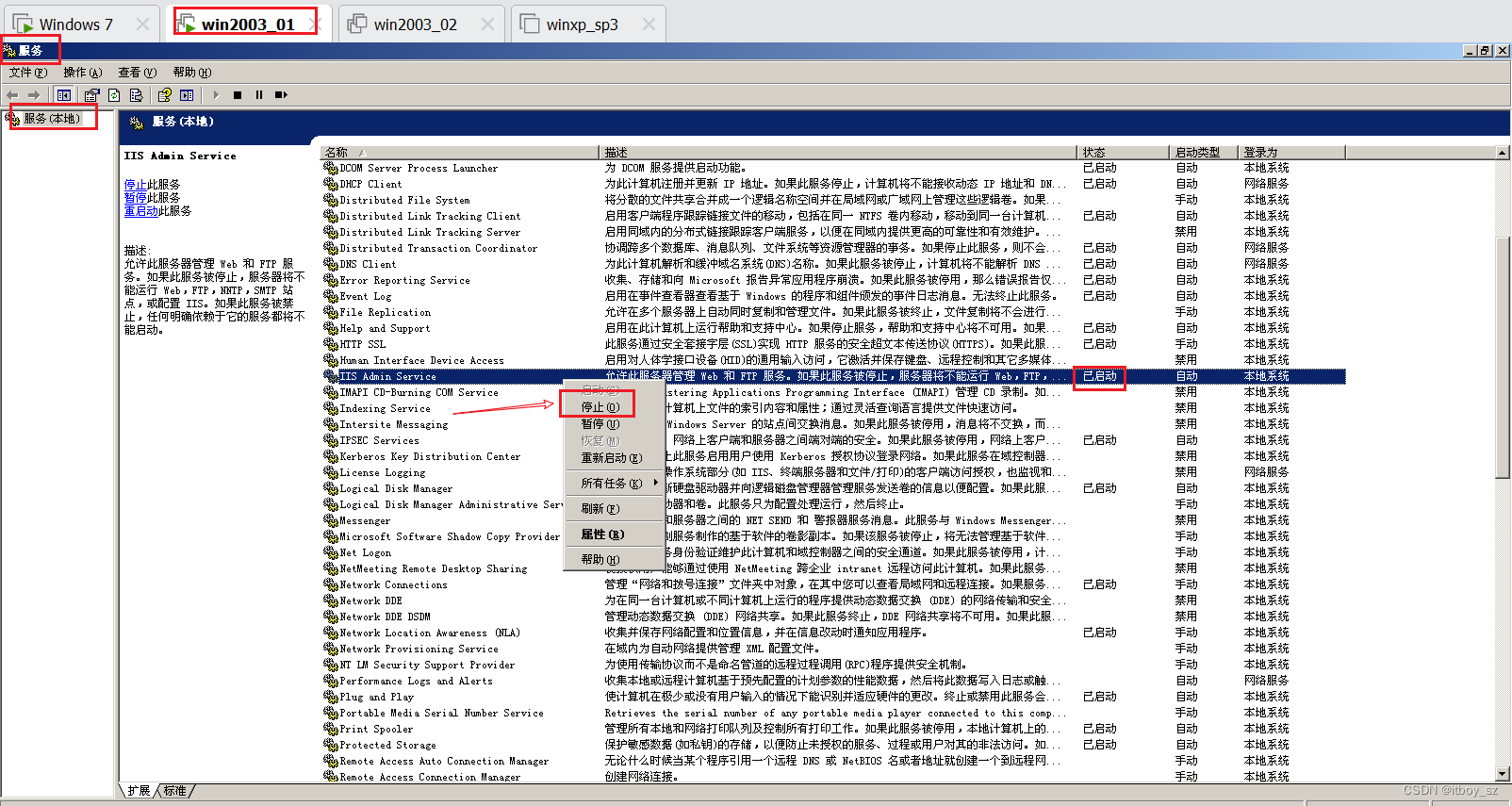The width and height of the screenshot is (1512, 806).
Task: Click the gear icon beside HTTP SSL
Action: coord(331,344)
